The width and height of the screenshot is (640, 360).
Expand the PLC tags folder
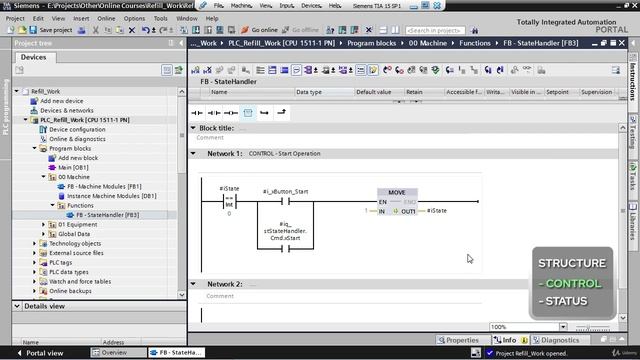pos(35,262)
